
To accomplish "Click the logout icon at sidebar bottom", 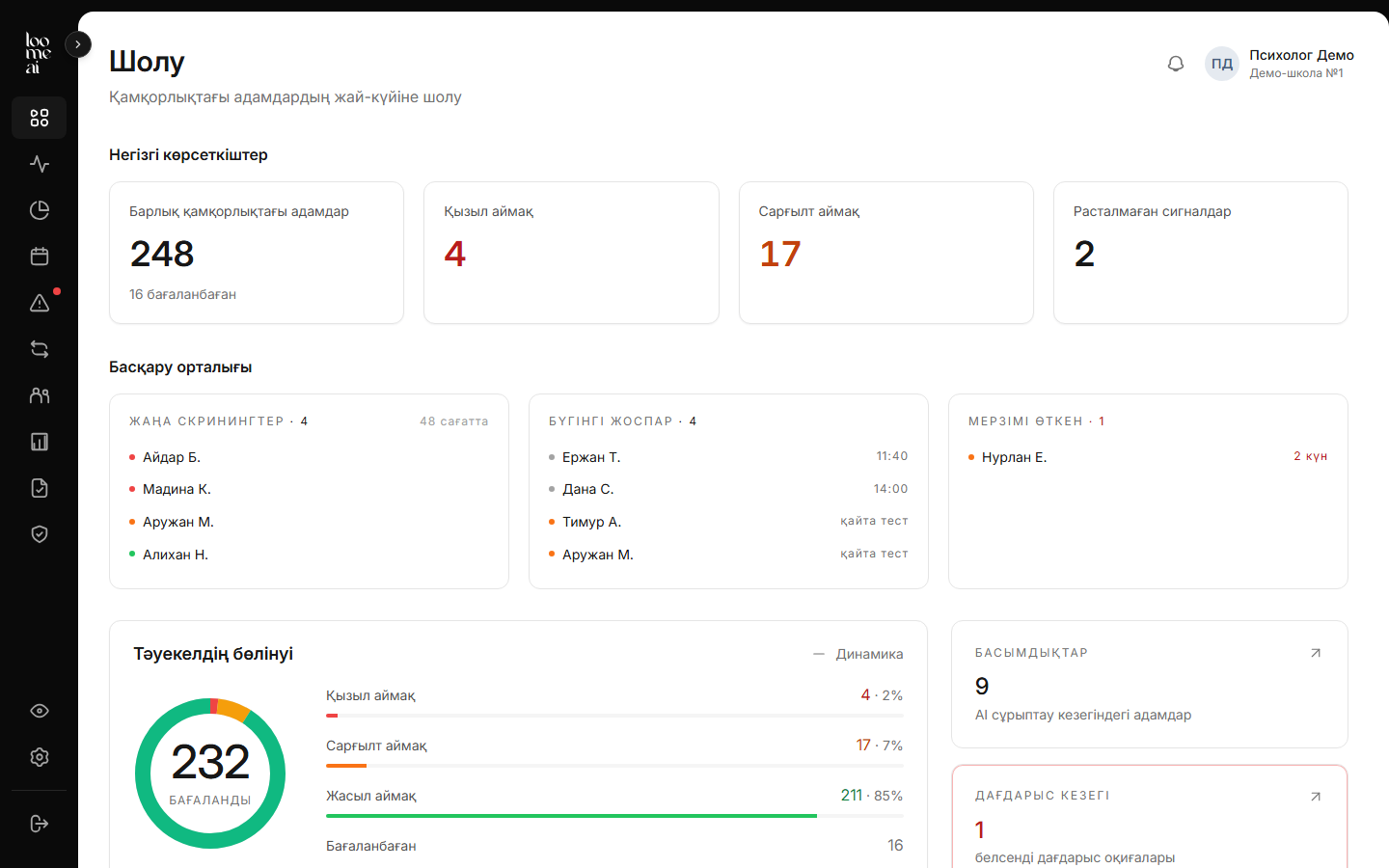I will (39, 824).
